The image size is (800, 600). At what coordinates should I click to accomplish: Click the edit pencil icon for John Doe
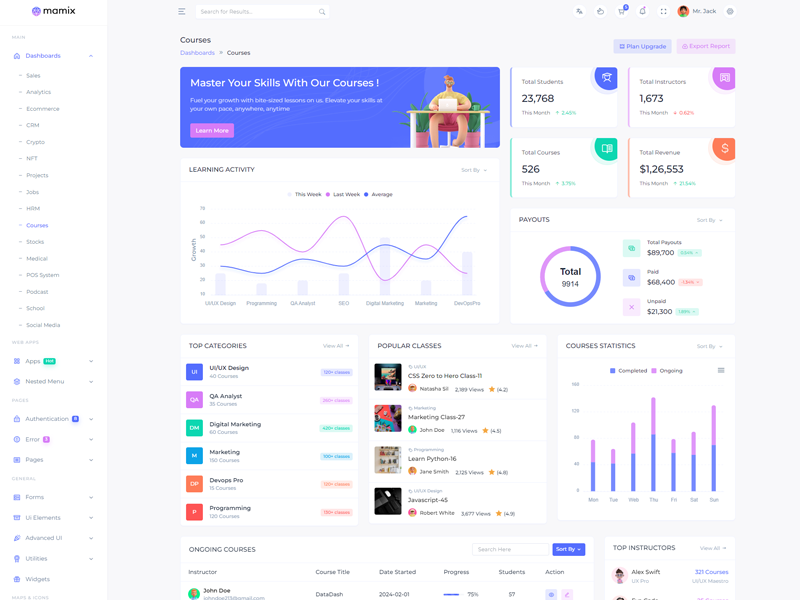(567, 594)
